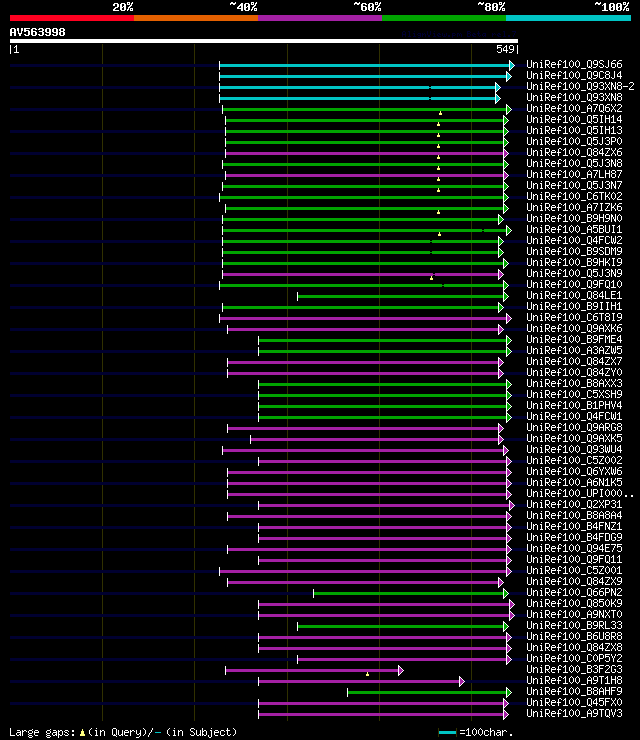This screenshot has width=640, height=740.
Task: Click the green alignment bar for B8AHF9
Action: click(427, 693)
